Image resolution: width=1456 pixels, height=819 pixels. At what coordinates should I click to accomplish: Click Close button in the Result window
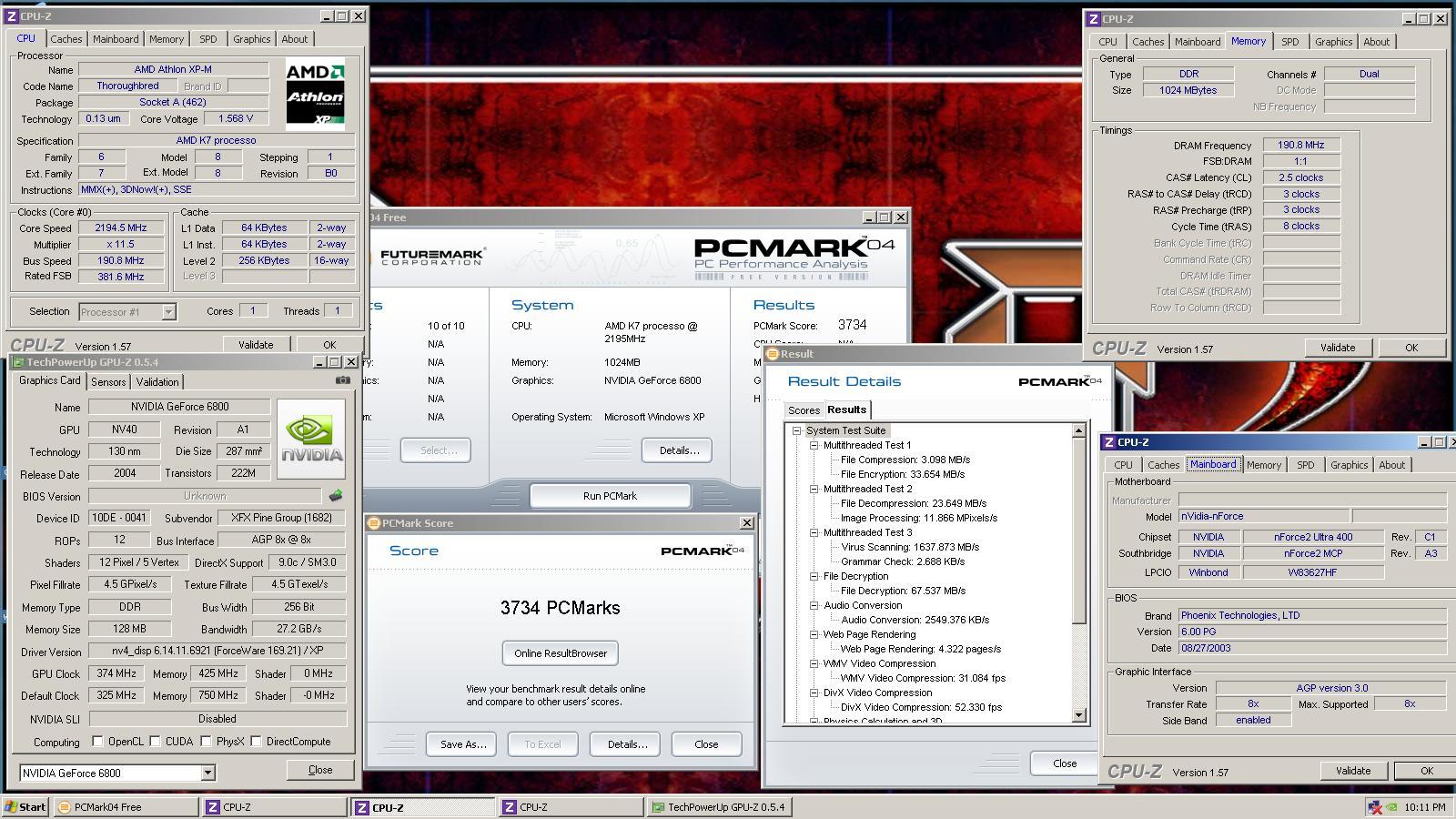(1065, 763)
